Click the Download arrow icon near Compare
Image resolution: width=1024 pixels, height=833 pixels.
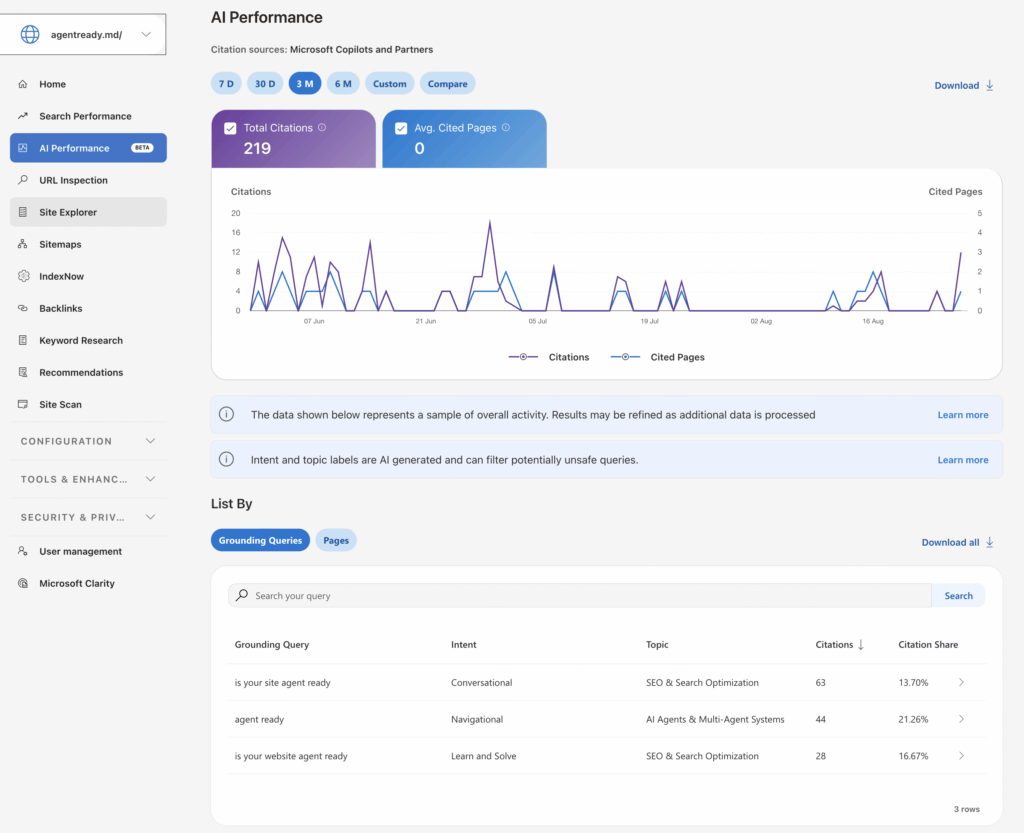(989, 85)
